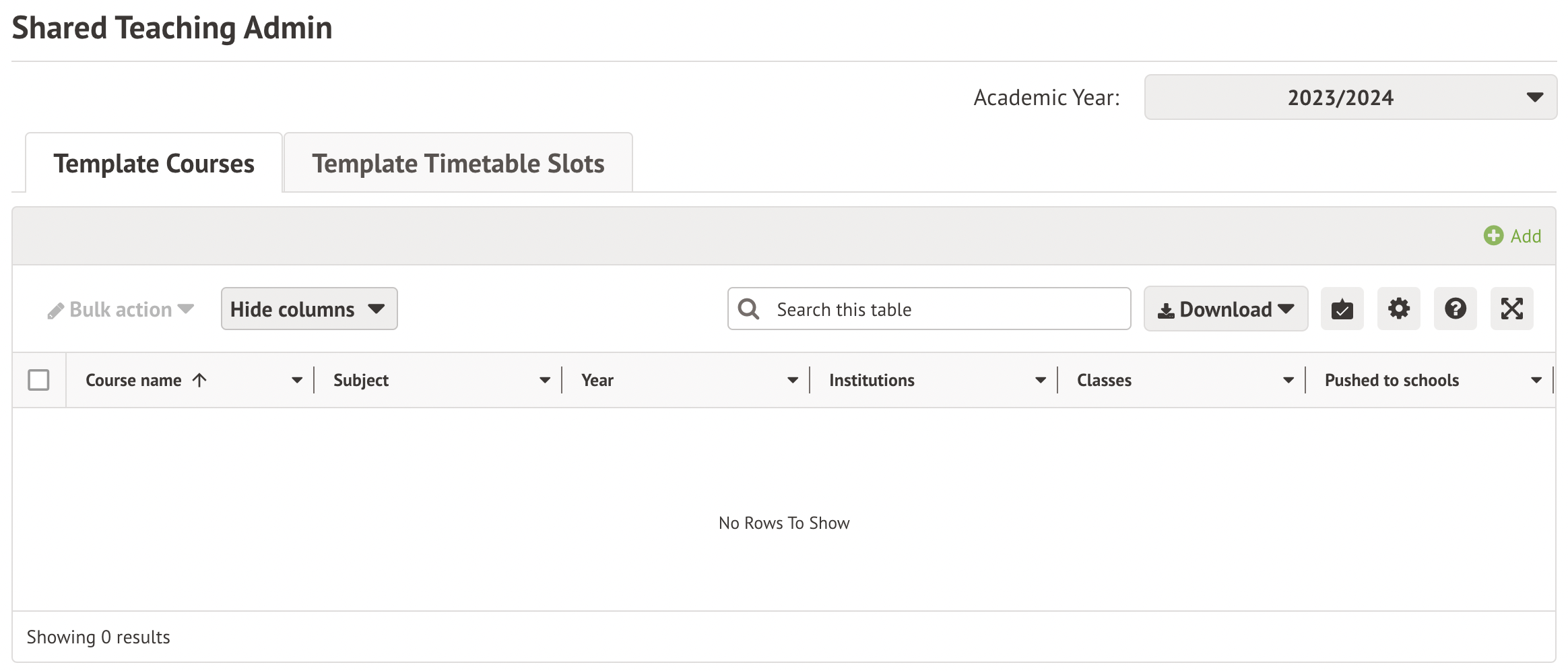
Task: Open the table settings gear icon
Action: 1398,309
